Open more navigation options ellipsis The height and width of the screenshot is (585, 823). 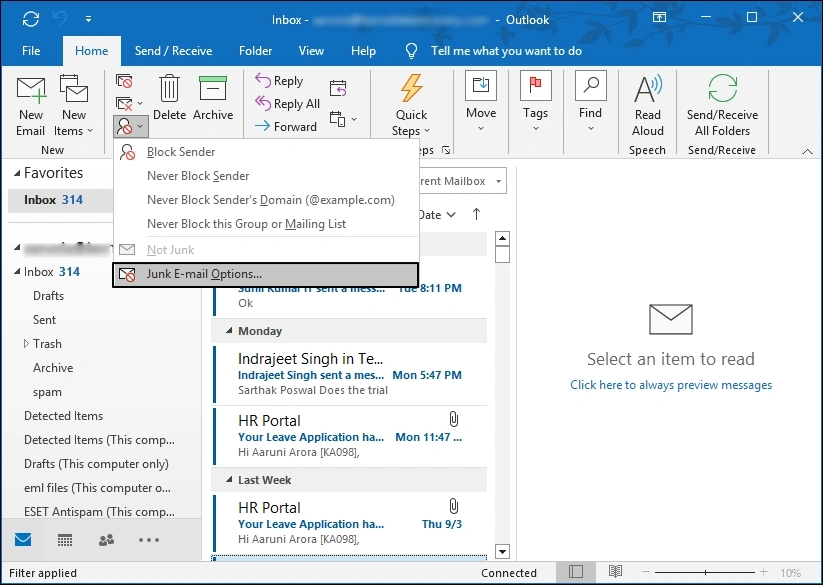click(149, 540)
